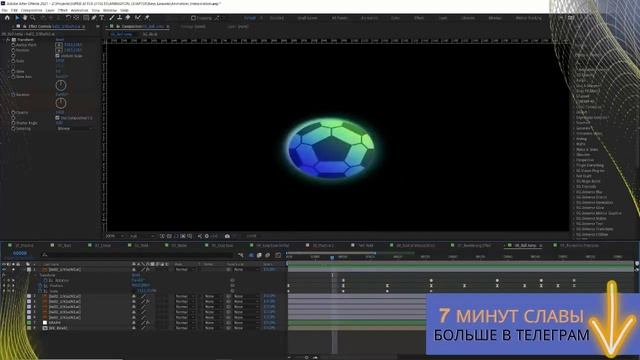
Task: Select the Type text tool
Action: pos(102,18)
